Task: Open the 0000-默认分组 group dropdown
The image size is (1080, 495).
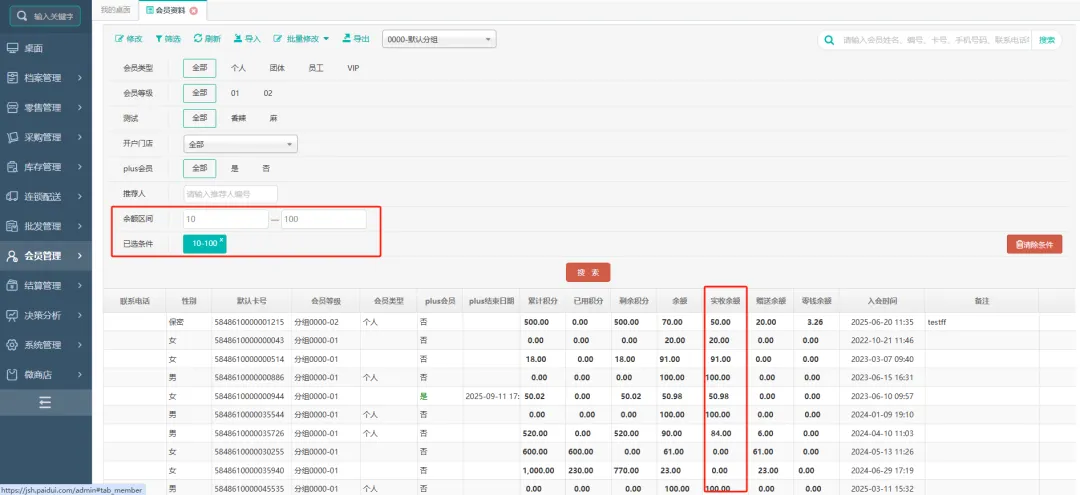Action: point(439,39)
